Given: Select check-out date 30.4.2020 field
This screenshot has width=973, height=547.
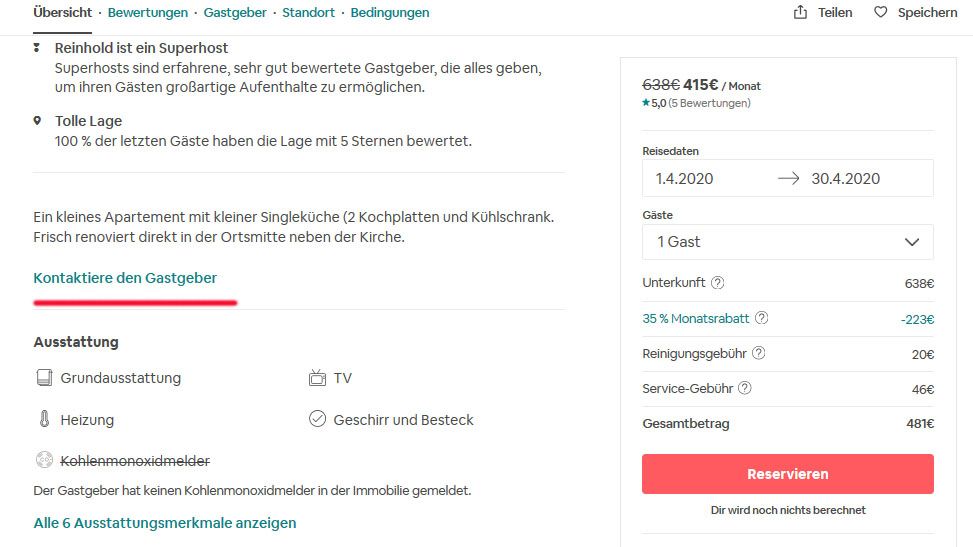Looking at the screenshot, I should click(846, 179).
